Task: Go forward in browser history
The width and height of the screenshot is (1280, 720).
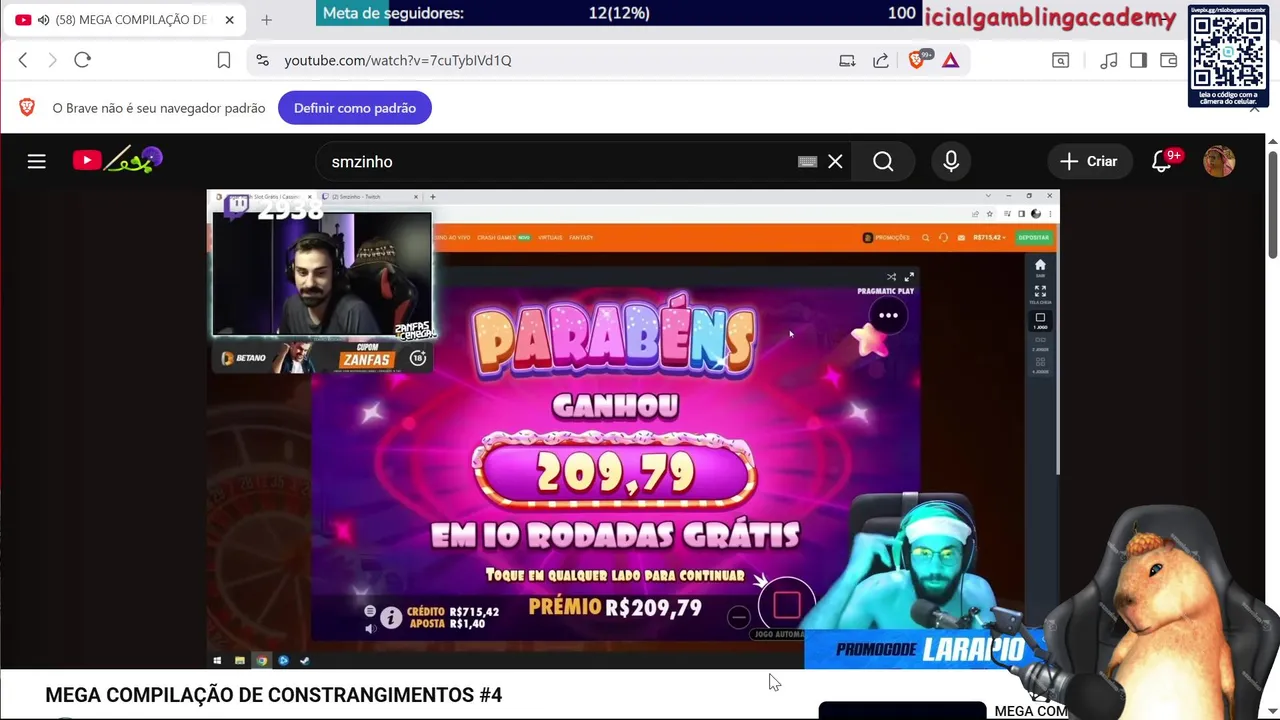Action: coord(52,60)
